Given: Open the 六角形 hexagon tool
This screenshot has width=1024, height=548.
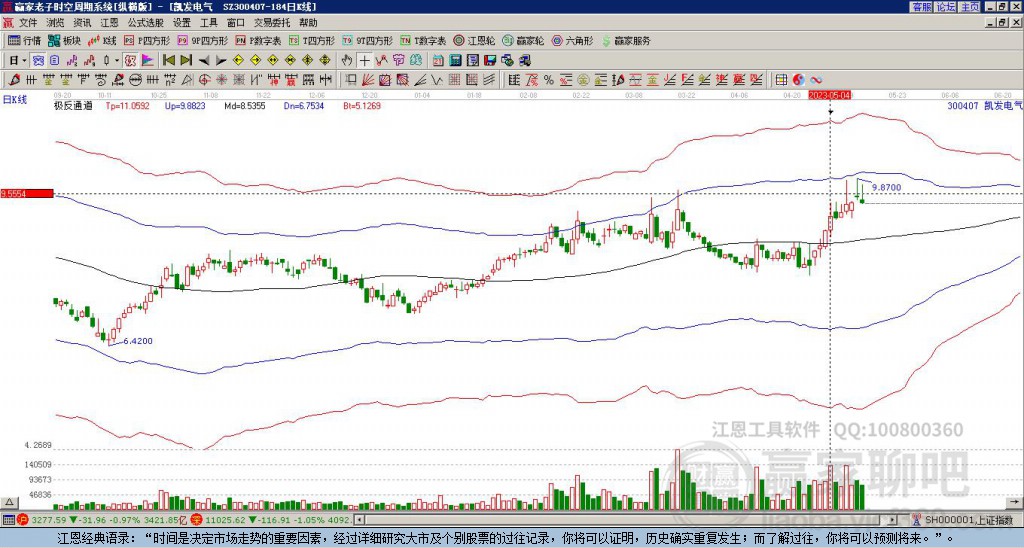Looking at the screenshot, I should (572, 40).
